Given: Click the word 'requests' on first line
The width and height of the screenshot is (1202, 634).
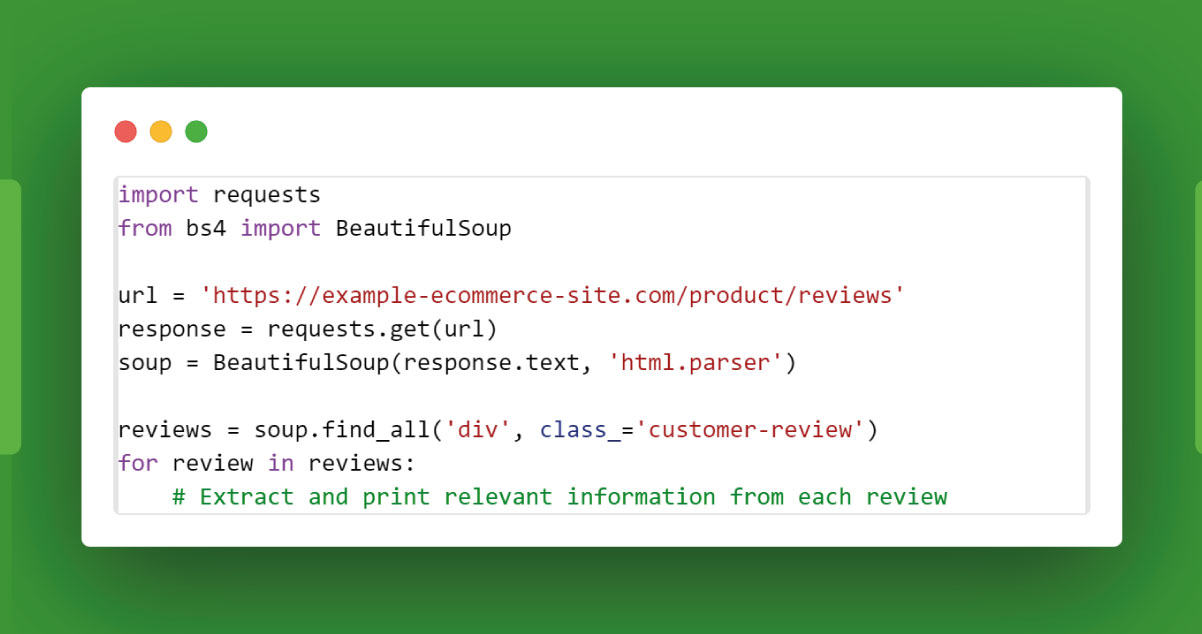Looking at the screenshot, I should point(267,194).
